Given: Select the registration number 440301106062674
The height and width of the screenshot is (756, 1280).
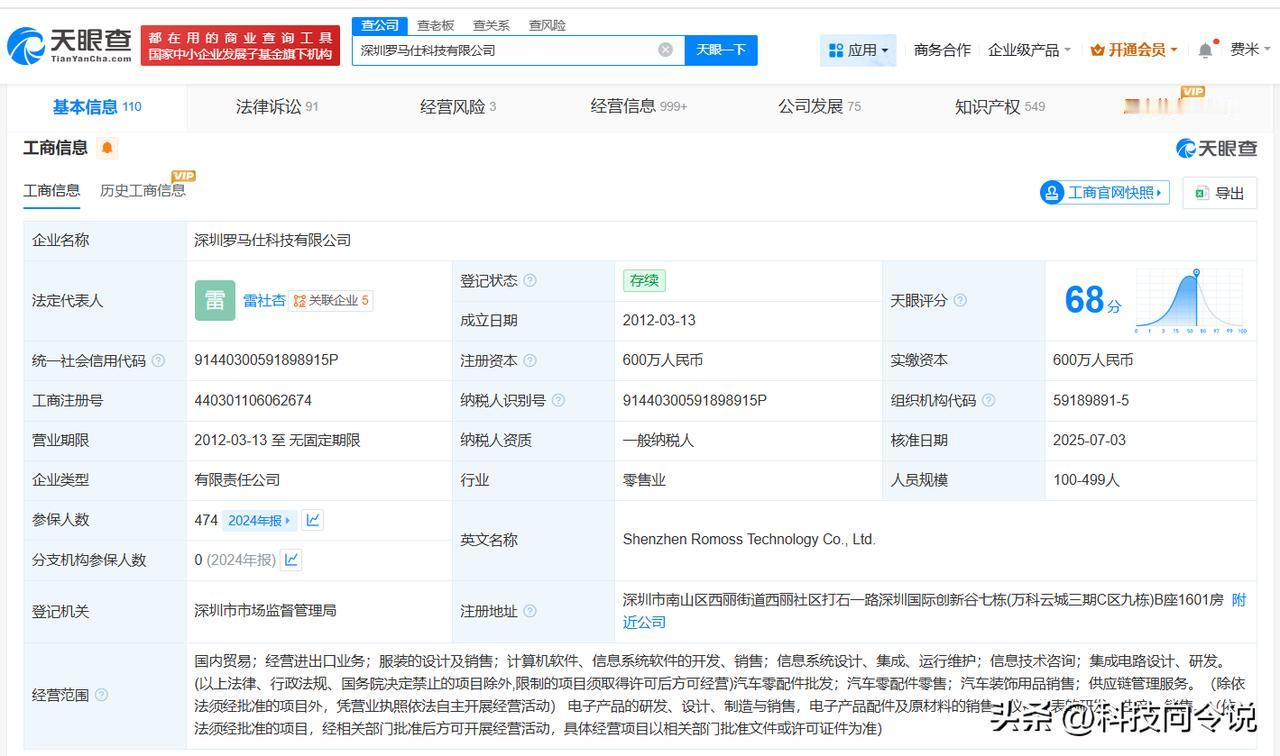Looking at the screenshot, I should point(253,400).
